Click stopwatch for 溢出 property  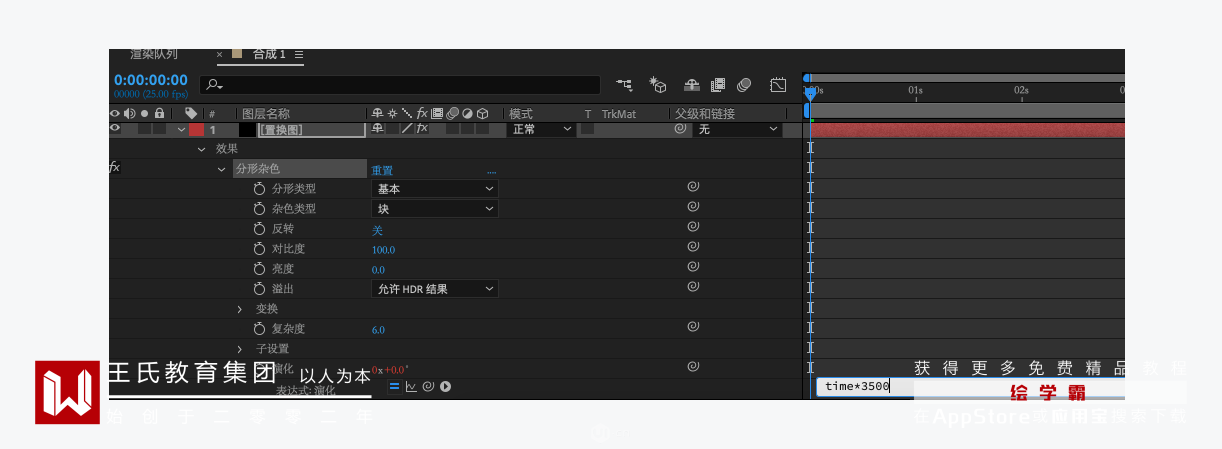(259, 288)
